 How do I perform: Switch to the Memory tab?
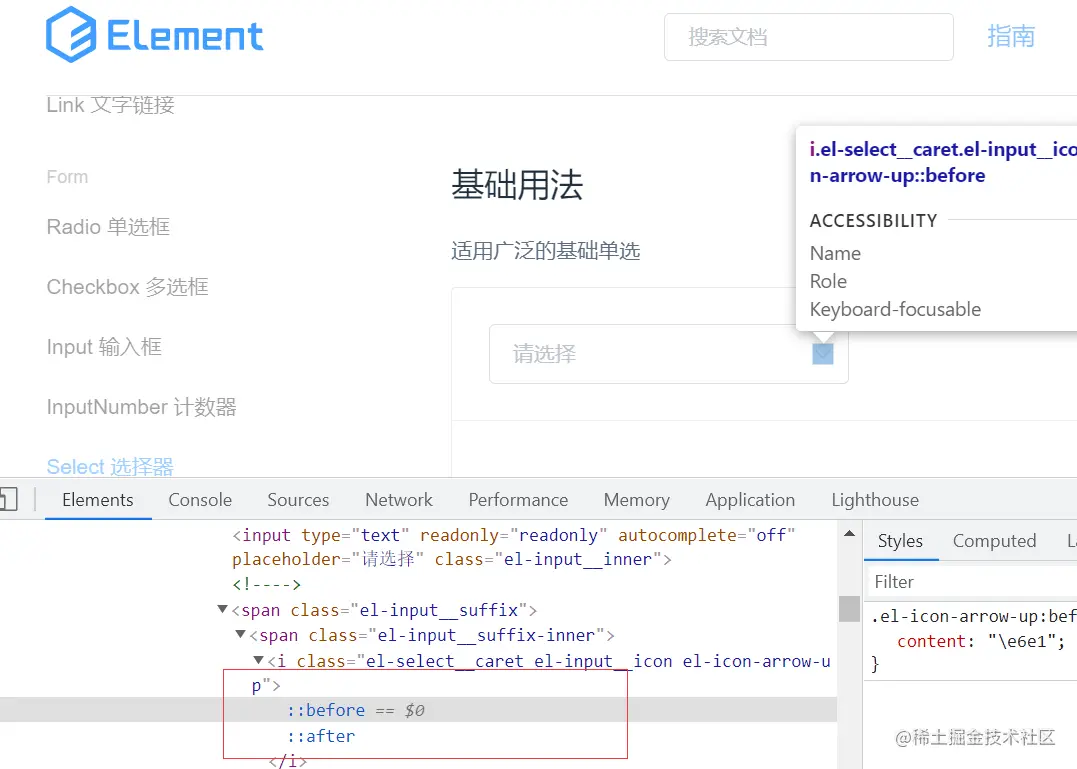pyautogui.click(x=637, y=500)
